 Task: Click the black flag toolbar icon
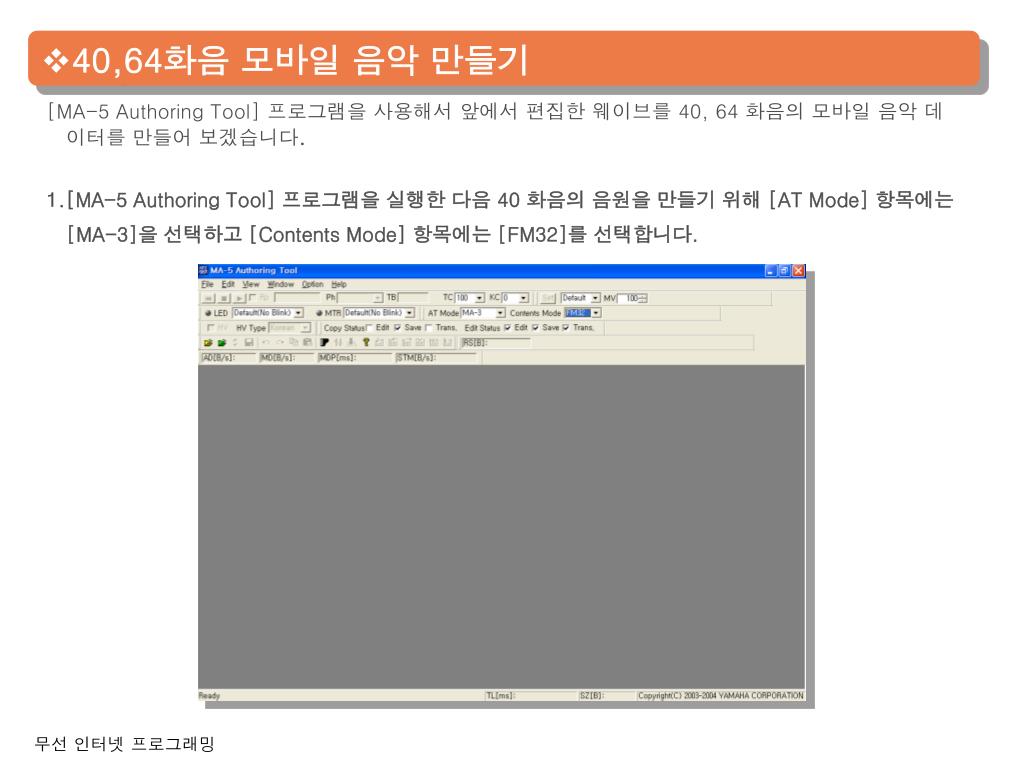click(x=324, y=342)
